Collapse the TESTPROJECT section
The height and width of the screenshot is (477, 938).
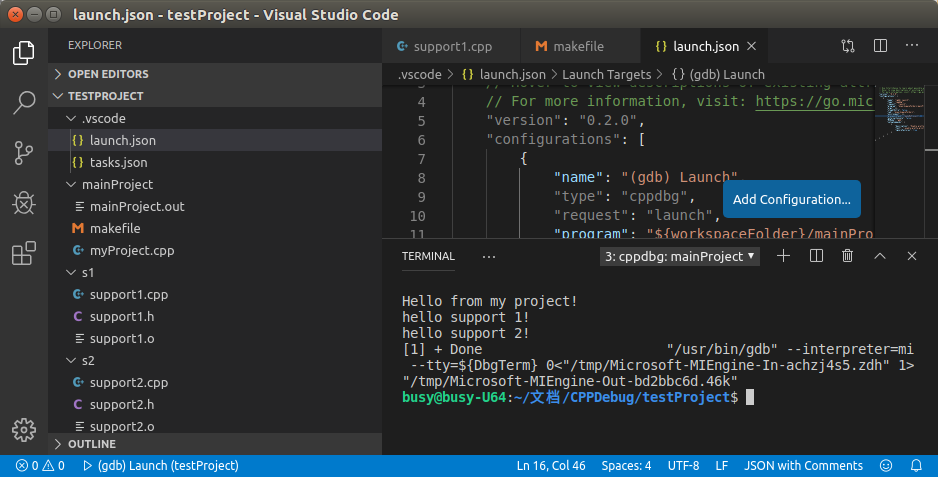pyautogui.click(x=215, y=96)
